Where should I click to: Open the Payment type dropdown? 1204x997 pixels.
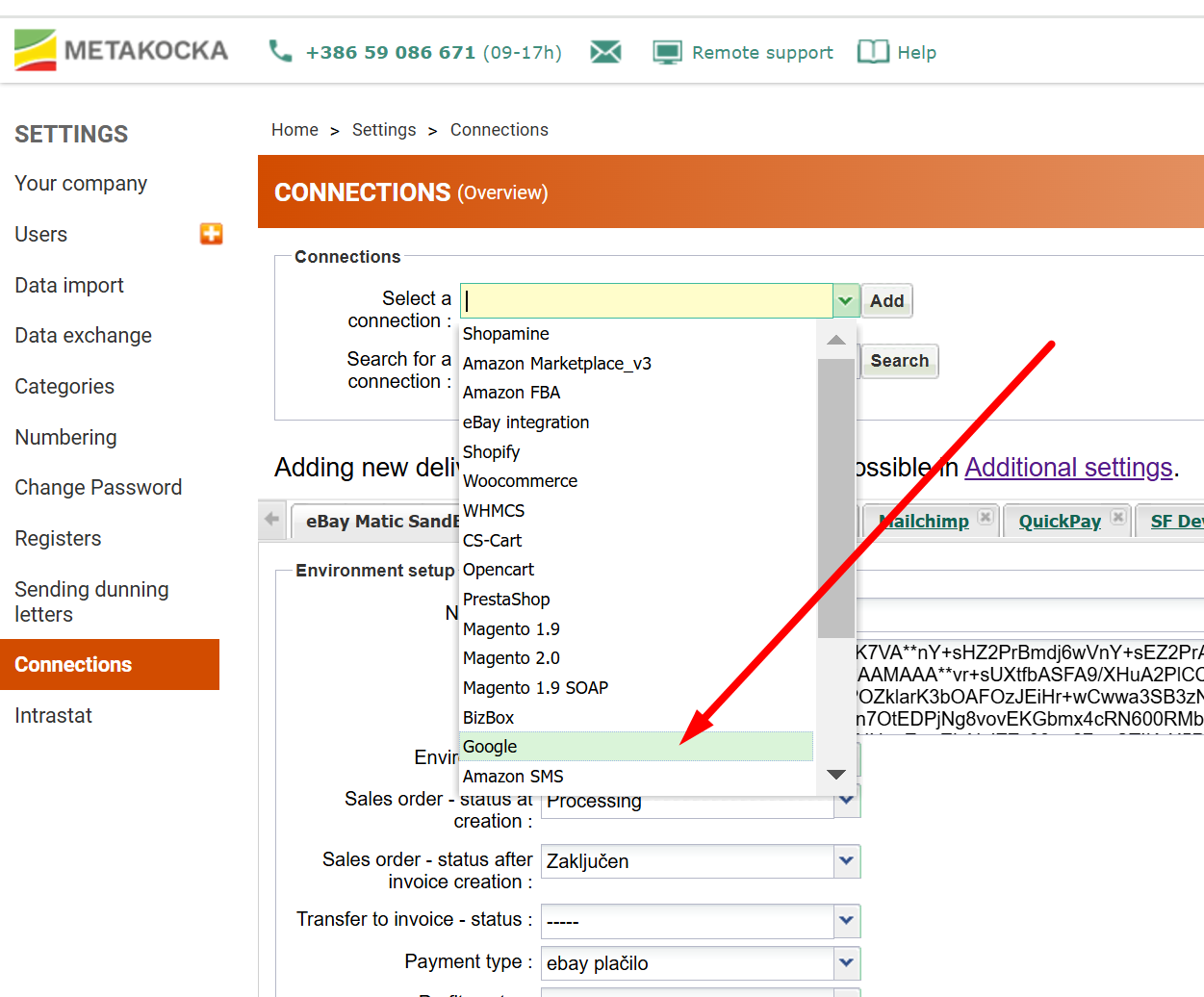click(x=847, y=963)
